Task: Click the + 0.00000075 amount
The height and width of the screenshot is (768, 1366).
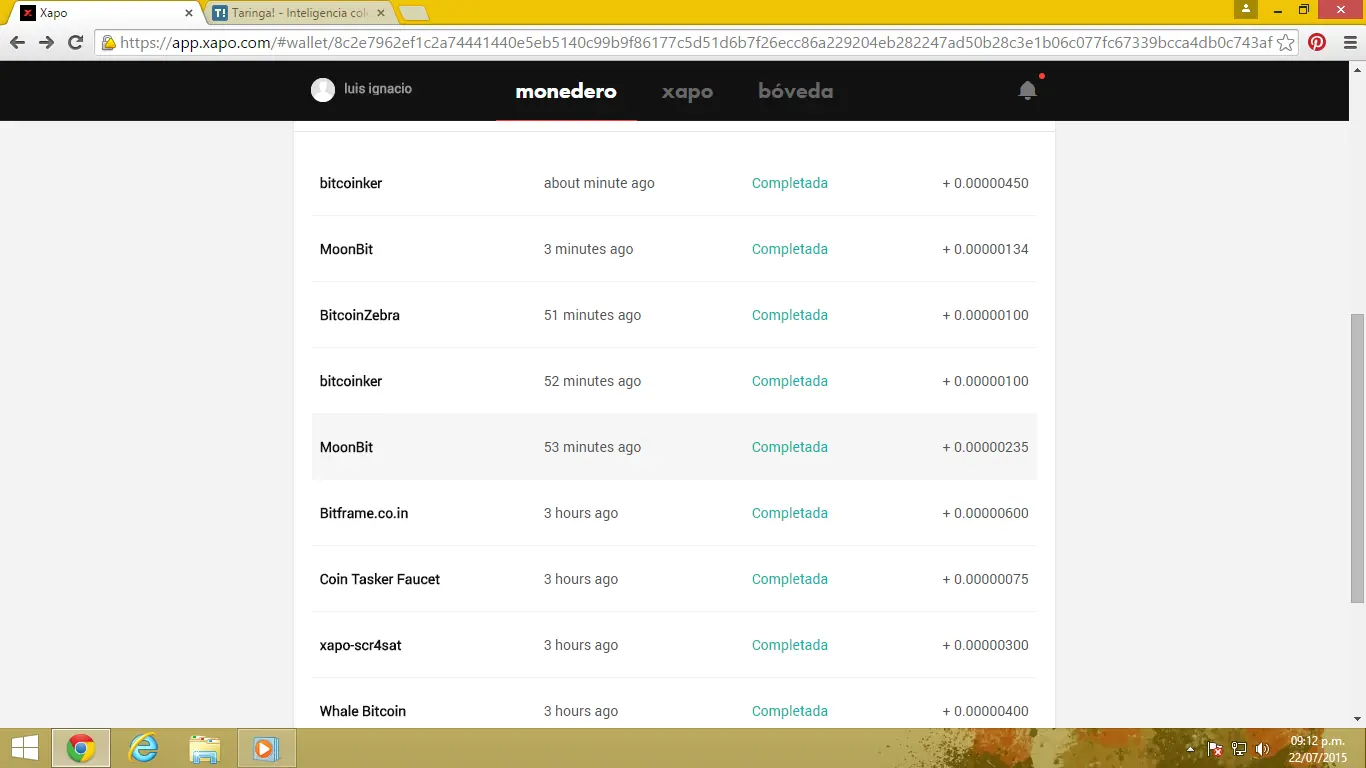Action: 985,579
